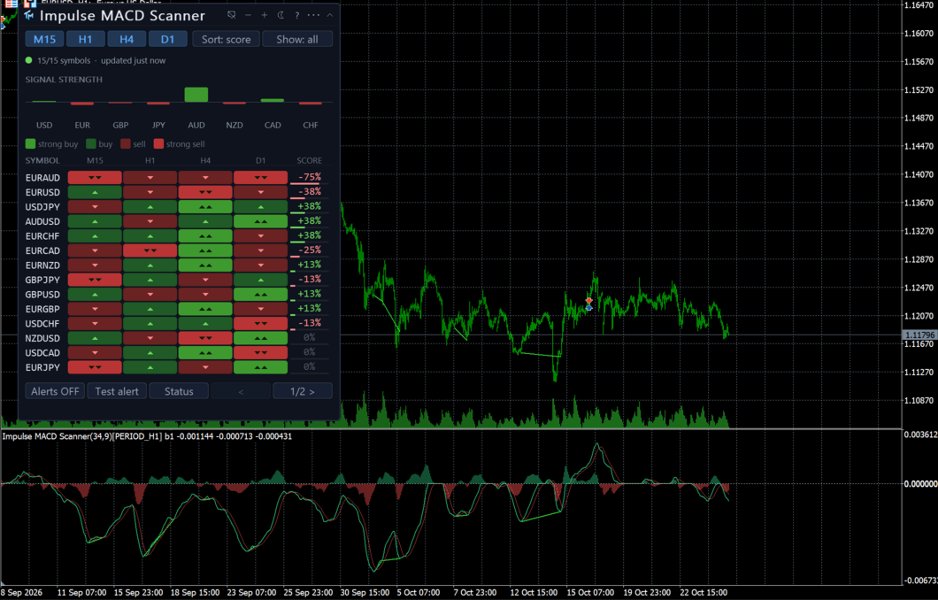Click the H1 column header in the table
The height and width of the screenshot is (600, 938).
point(150,161)
